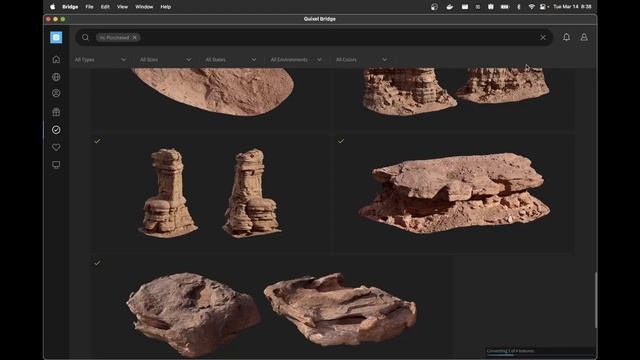Image resolution: width=640 pixels, height=360 pixels.
Task: Open the View menu
Action: (122, 7)
